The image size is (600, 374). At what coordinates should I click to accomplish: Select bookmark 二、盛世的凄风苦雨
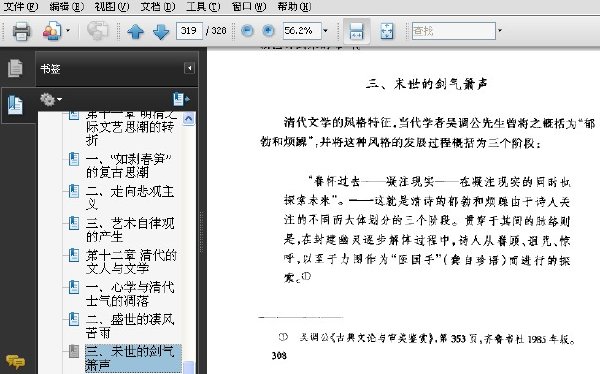(x=130, y=326)
